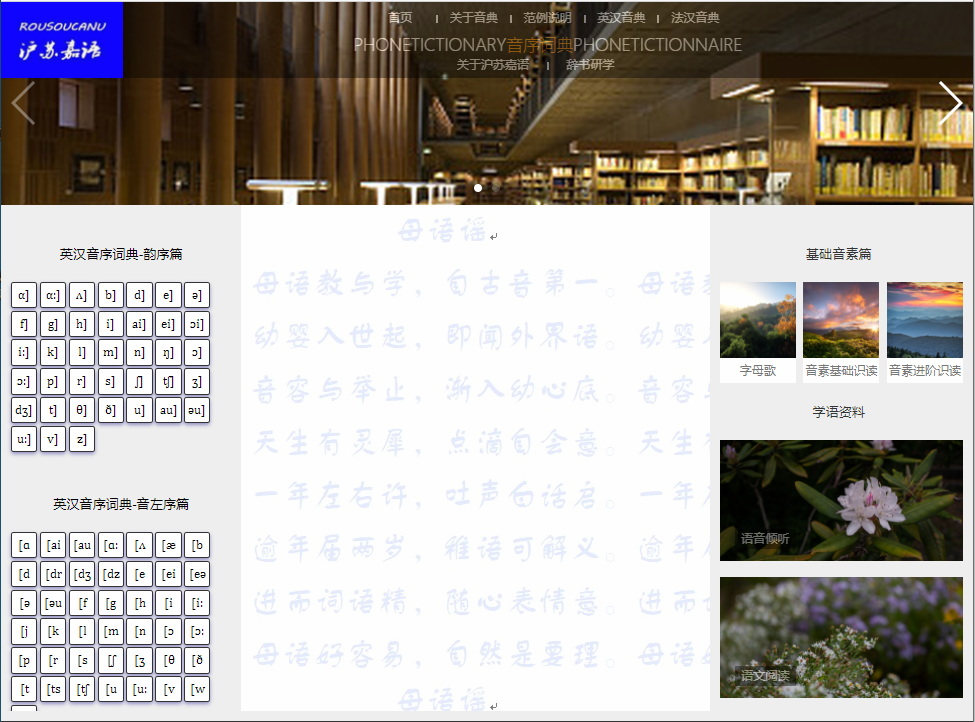Pick the 'ei]' rhyme-order button
975x722 pixels.
pos(168,324)
